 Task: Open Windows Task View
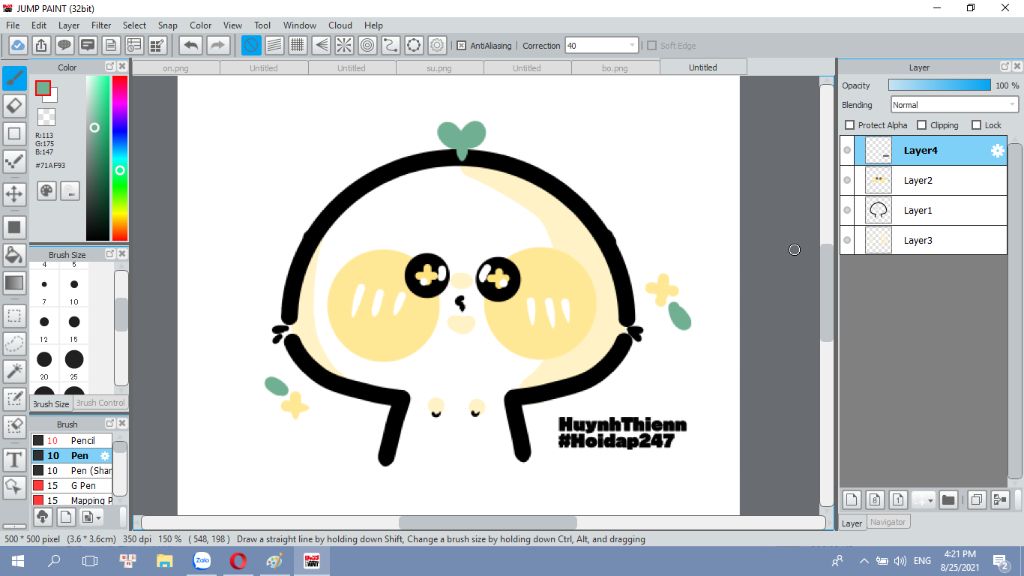[89, 561]
